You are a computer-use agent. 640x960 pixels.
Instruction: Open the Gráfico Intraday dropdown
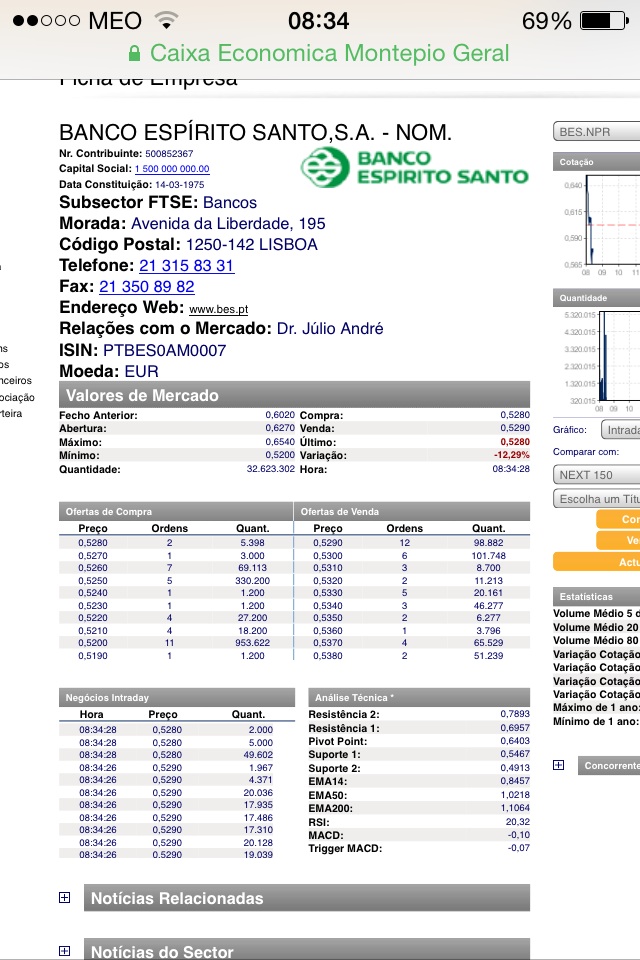point(620,430)
